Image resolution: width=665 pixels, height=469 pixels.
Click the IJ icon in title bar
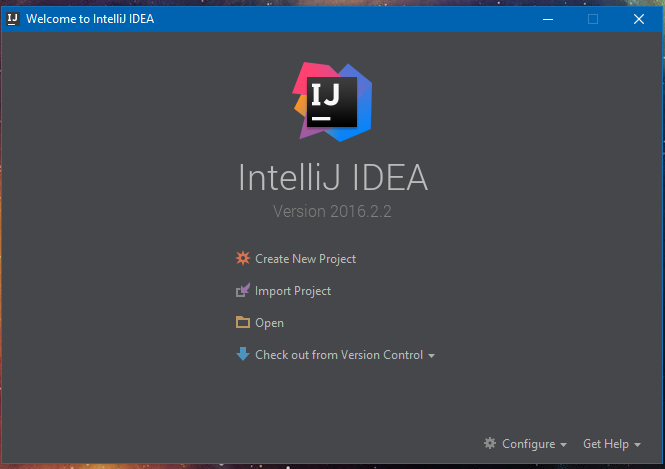tap(13, 19)
